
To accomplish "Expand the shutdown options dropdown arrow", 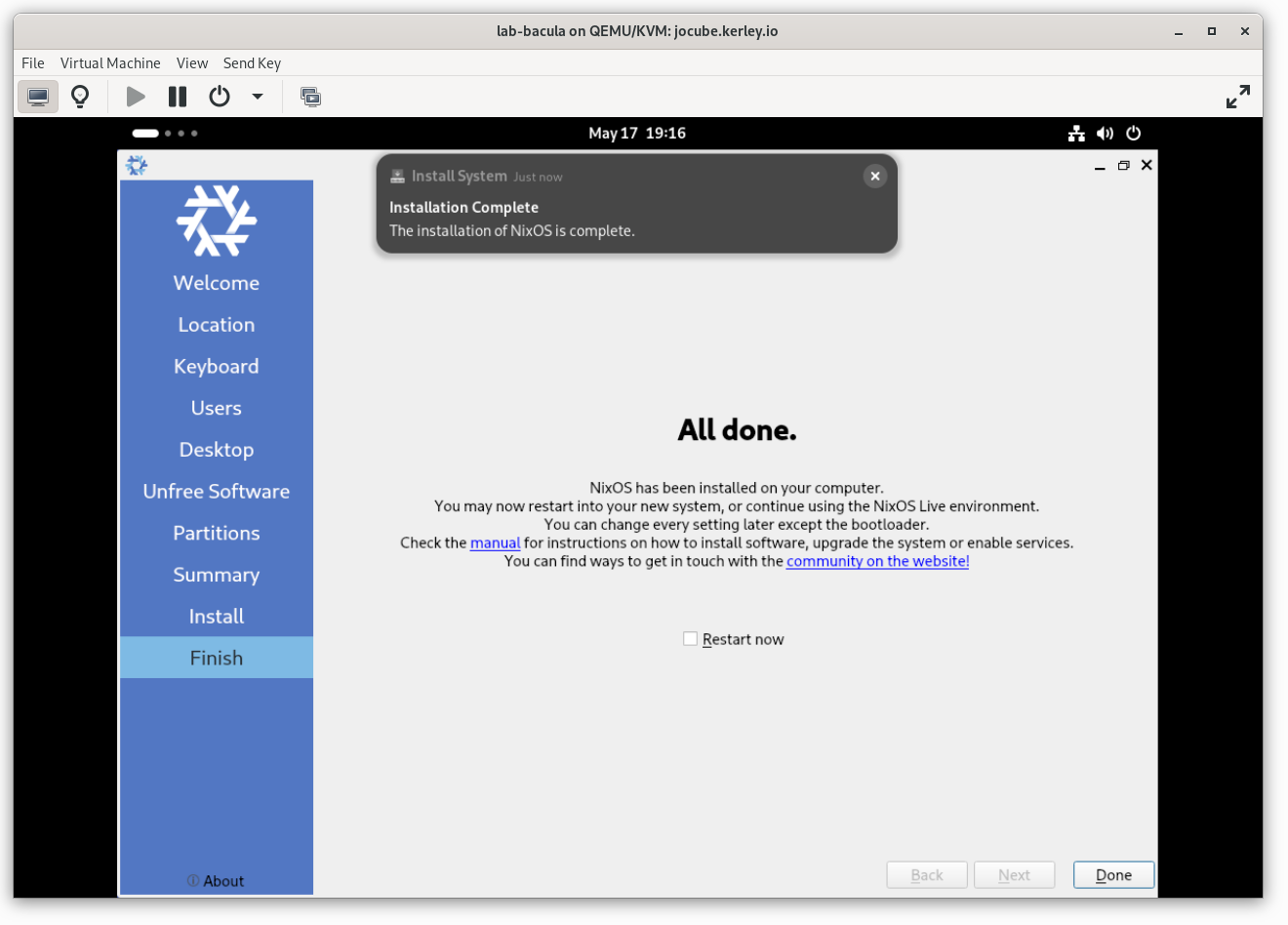I will pyautogui.click(x=258, y=97).
